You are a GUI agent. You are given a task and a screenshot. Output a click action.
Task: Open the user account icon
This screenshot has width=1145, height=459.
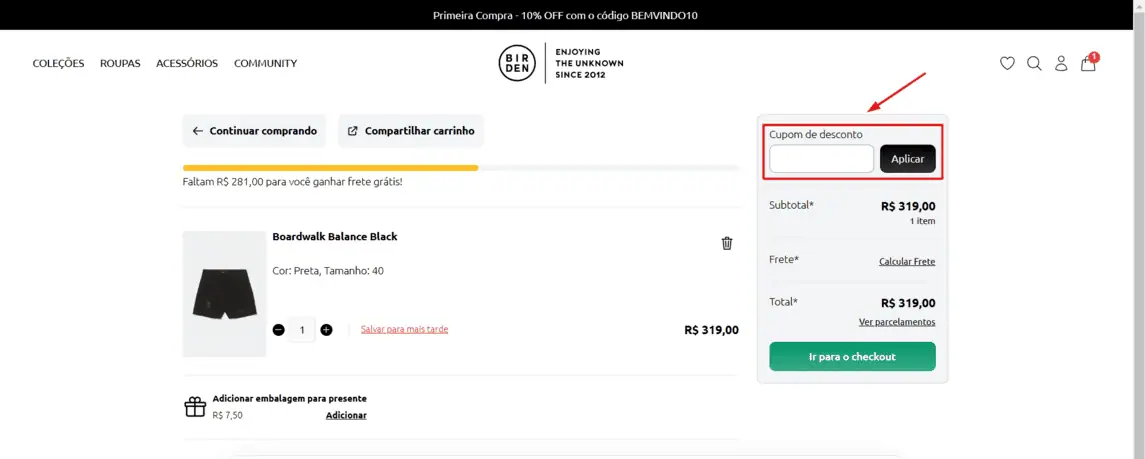click(x=1061, y=63)
